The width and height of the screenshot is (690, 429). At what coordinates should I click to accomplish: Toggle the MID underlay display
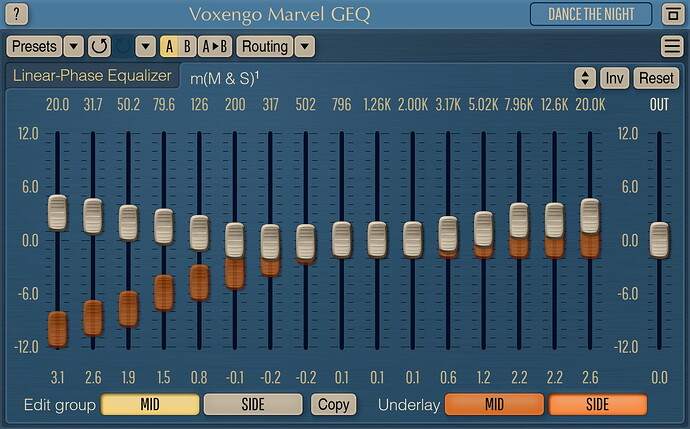point(494,404)
